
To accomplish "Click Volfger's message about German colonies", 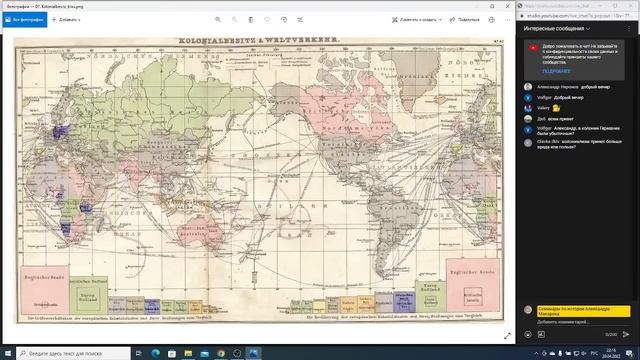I will [x=578, y=131].
